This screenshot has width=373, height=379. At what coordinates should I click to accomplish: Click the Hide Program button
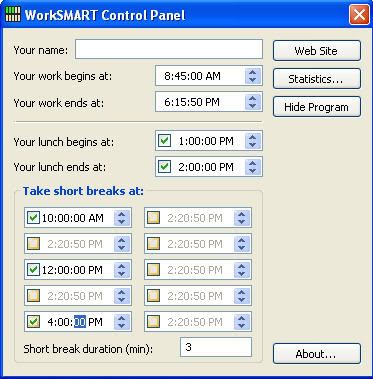click(317, 107)
